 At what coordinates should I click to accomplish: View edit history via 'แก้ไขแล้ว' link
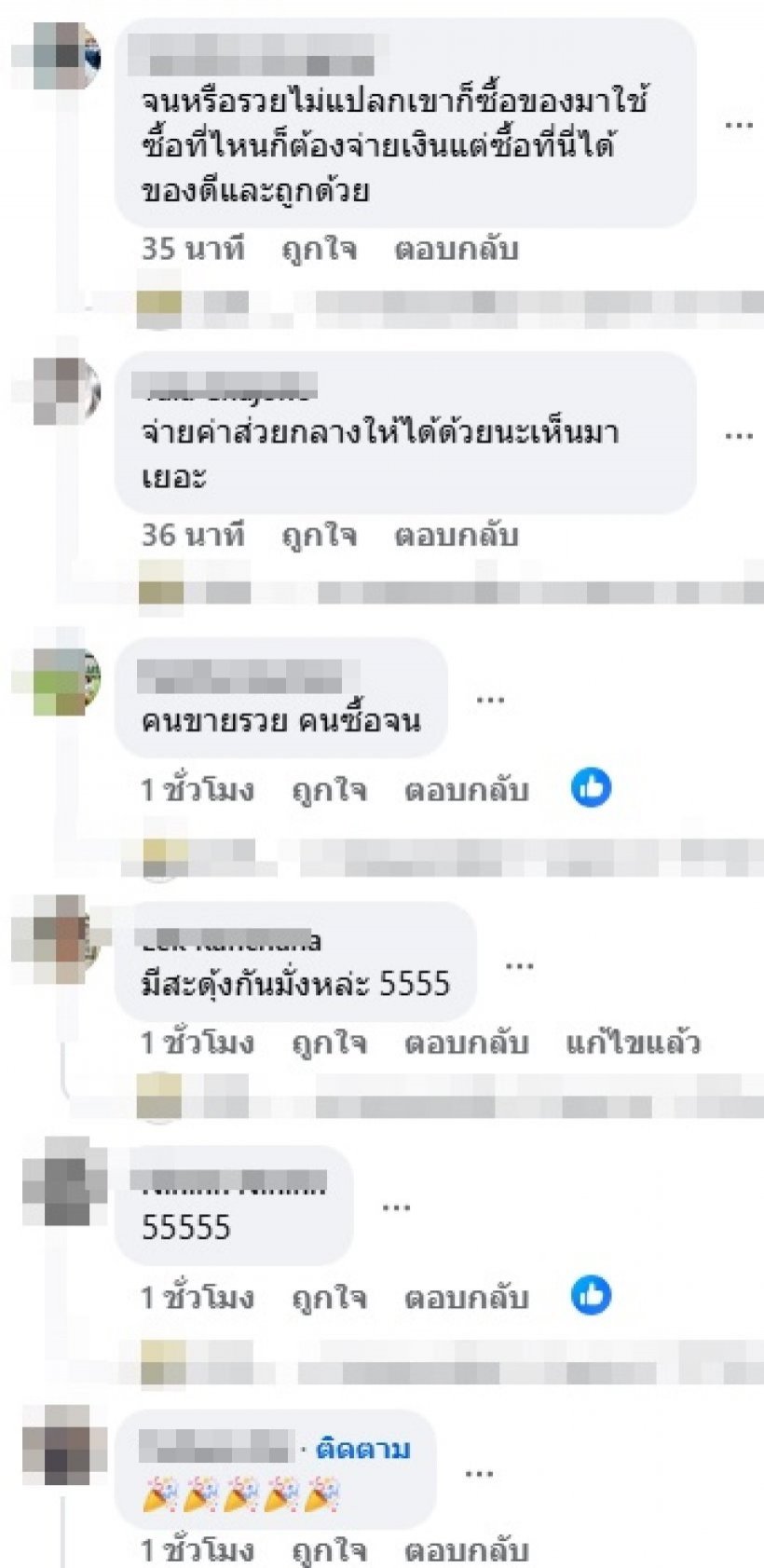pyautogui.click(x=633, y=1043)
